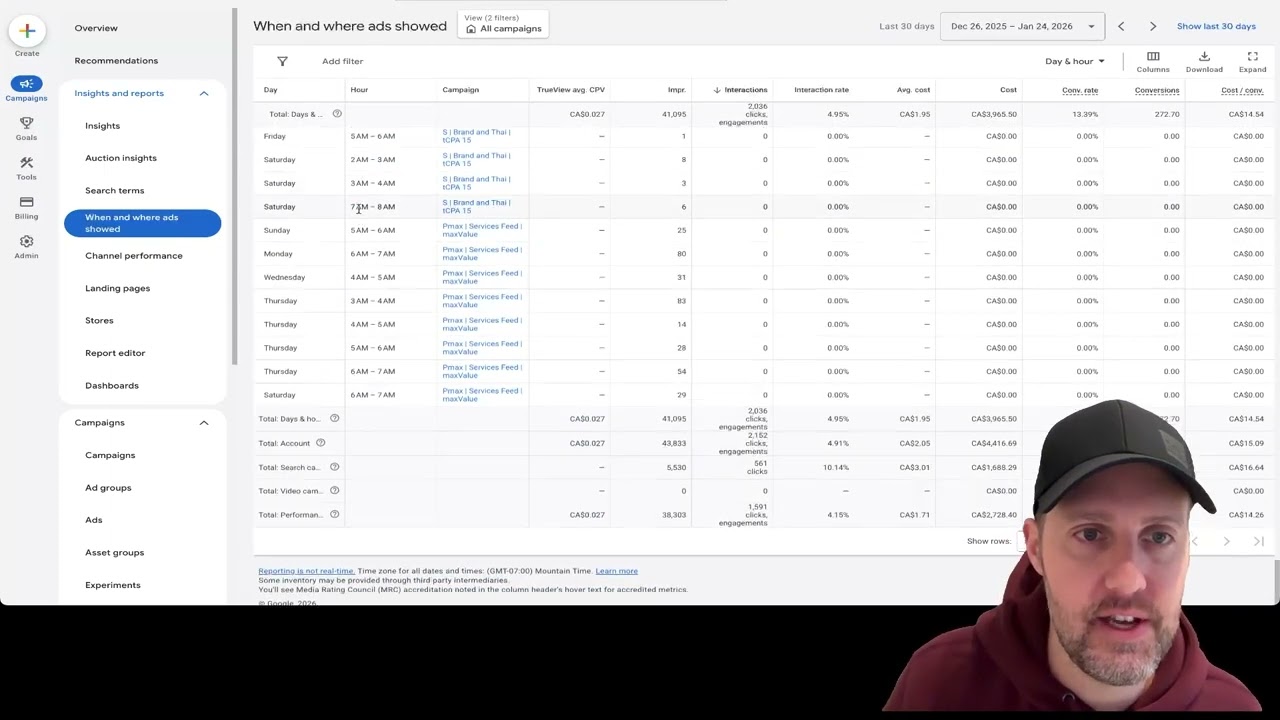
Task: Open the Day & hour view dropdown
Action: [x=1075, y=62]
